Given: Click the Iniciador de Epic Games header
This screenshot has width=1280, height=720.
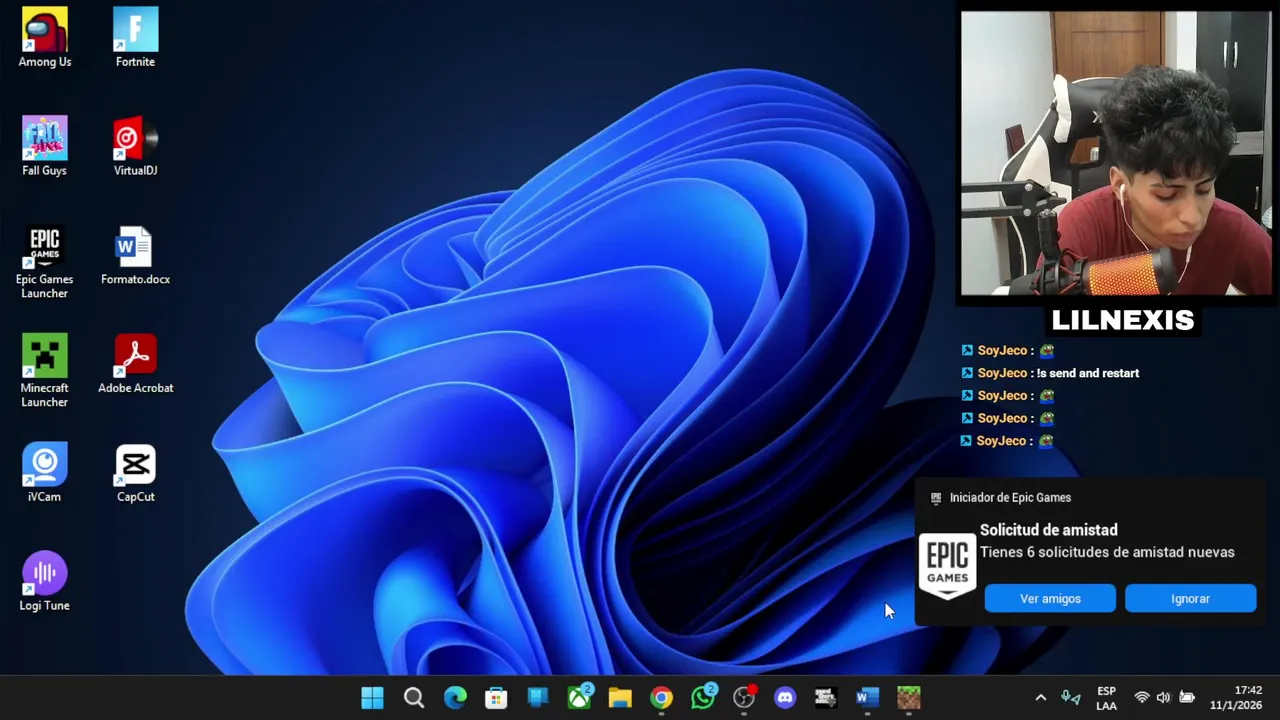Looking at the screenshot, I should click(1010, 497).
